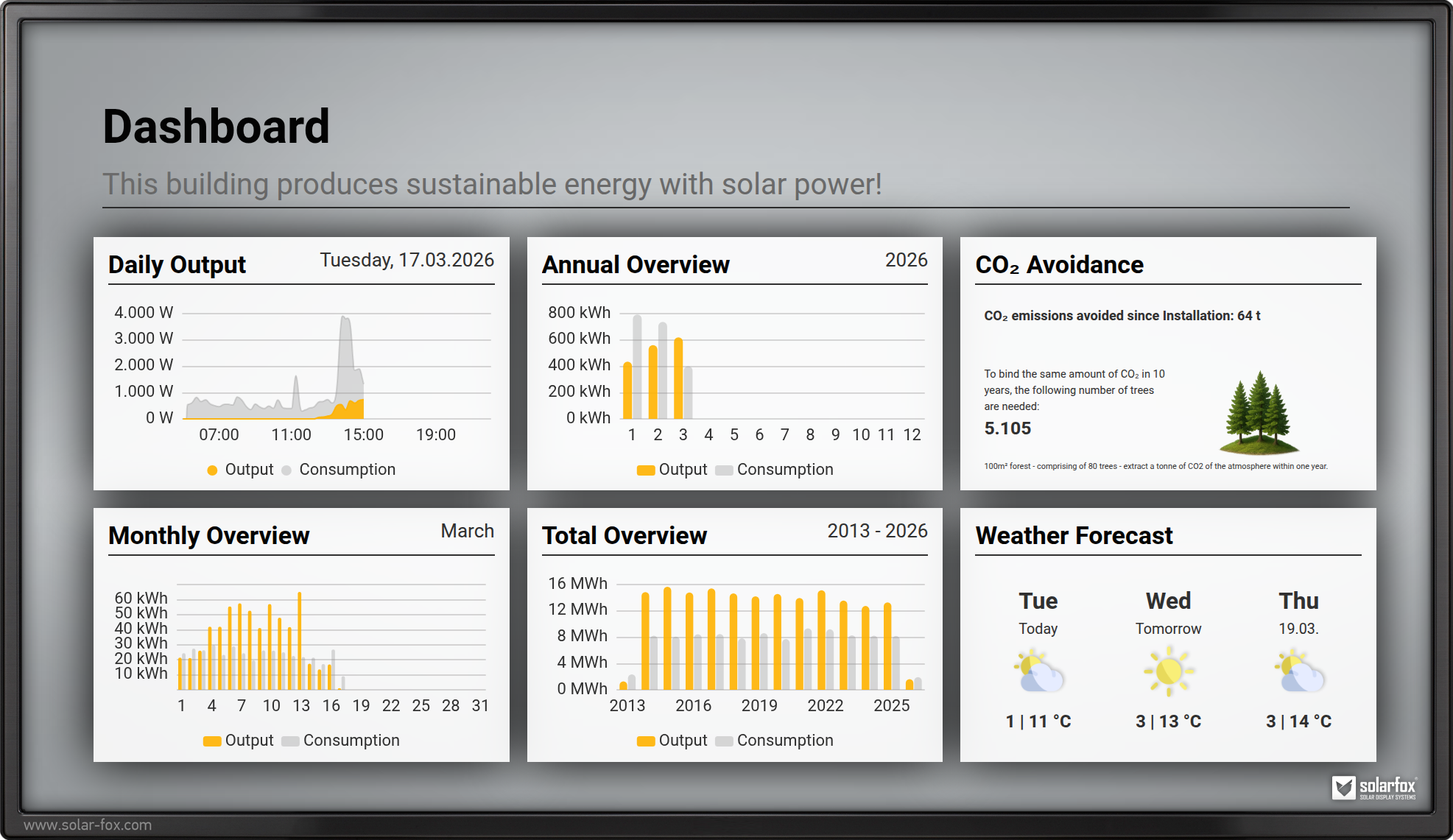The image size is (1453, 840).
Task: Click the 5.105 trees count value
Action: [1007, 428]
